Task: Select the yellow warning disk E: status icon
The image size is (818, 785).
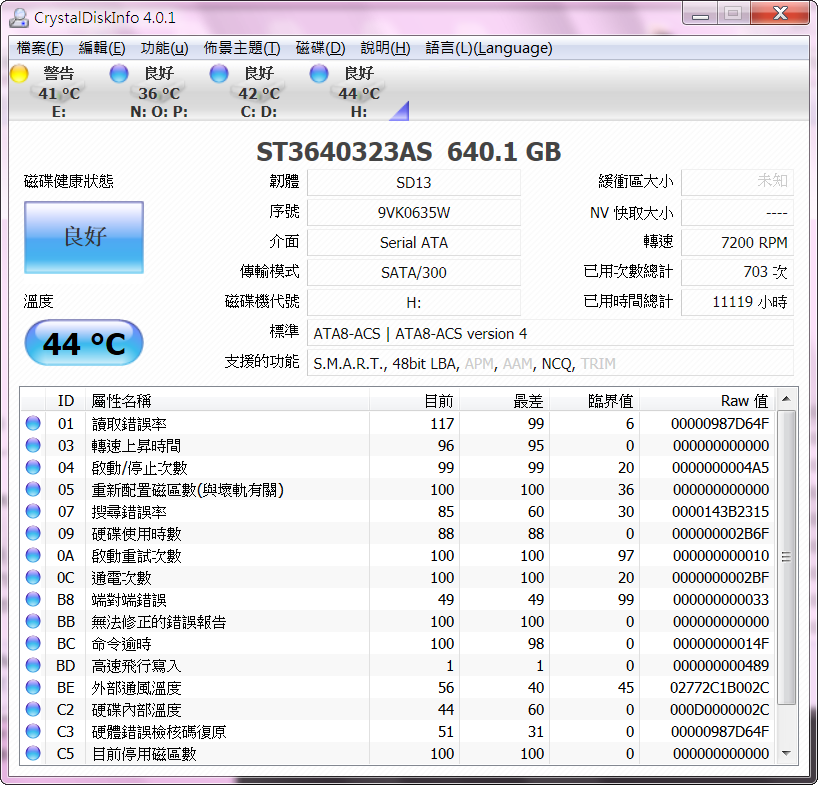Action: (x=19, y=74)
